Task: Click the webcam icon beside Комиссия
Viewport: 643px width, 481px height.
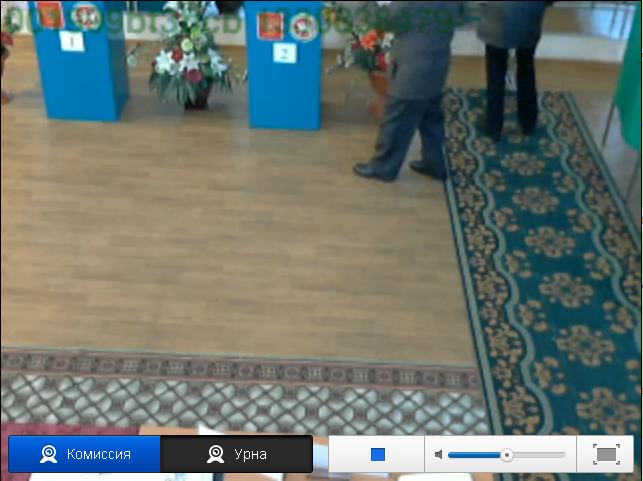Action: click(x=49, y=454)
